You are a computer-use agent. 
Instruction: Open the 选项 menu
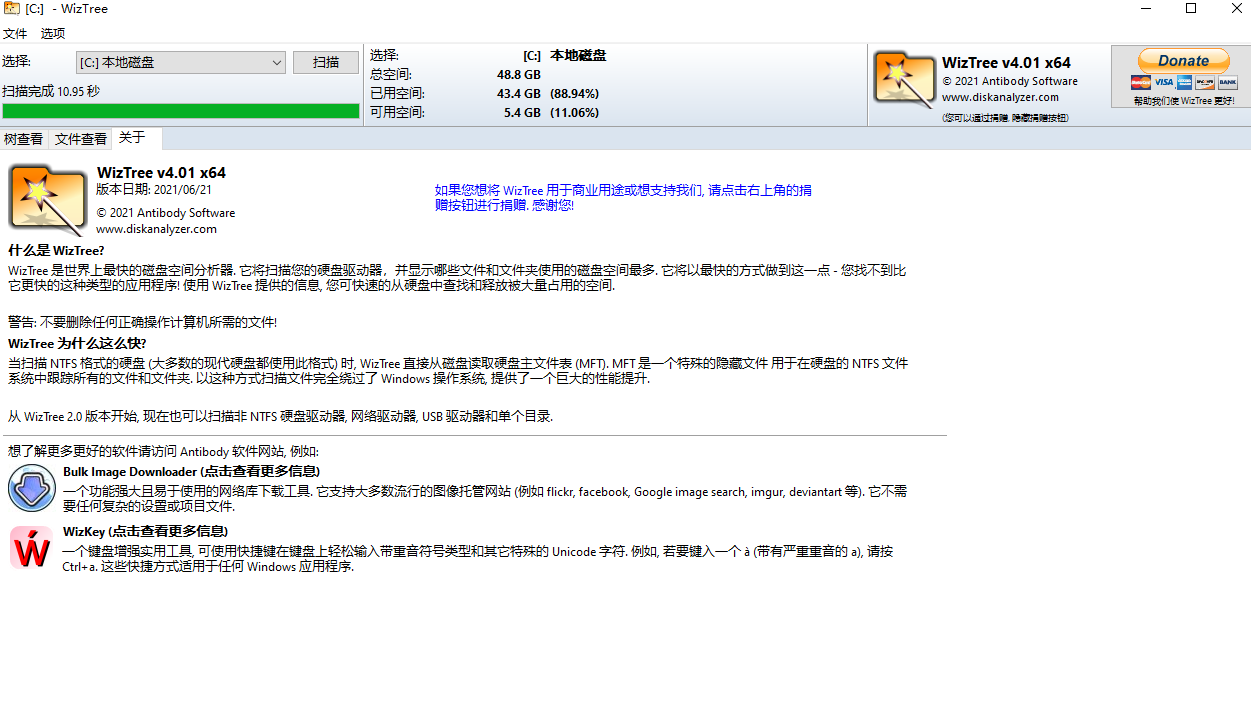pos(53,33)
